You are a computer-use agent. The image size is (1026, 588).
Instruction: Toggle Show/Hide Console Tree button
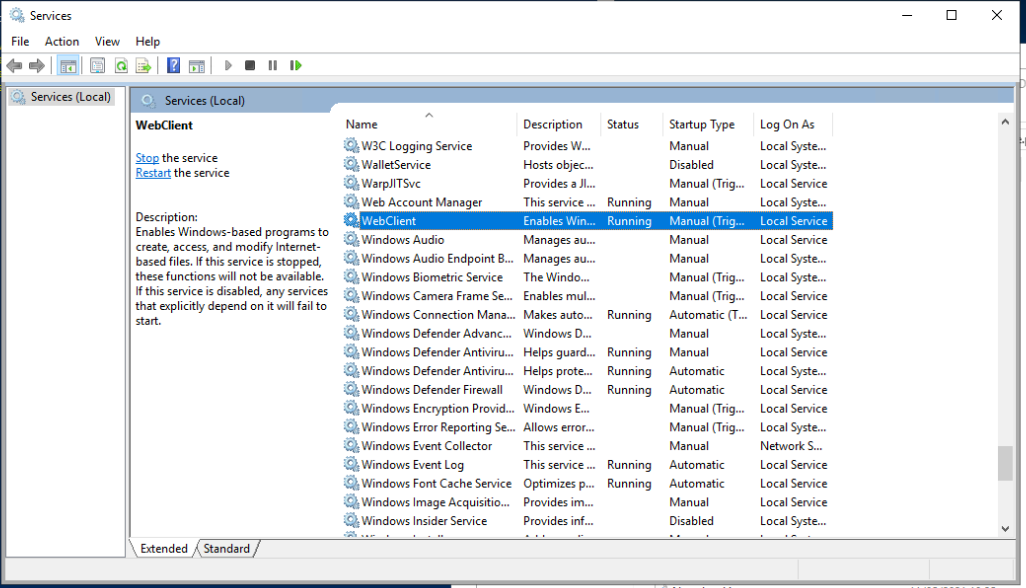click(x=68, y=66)
